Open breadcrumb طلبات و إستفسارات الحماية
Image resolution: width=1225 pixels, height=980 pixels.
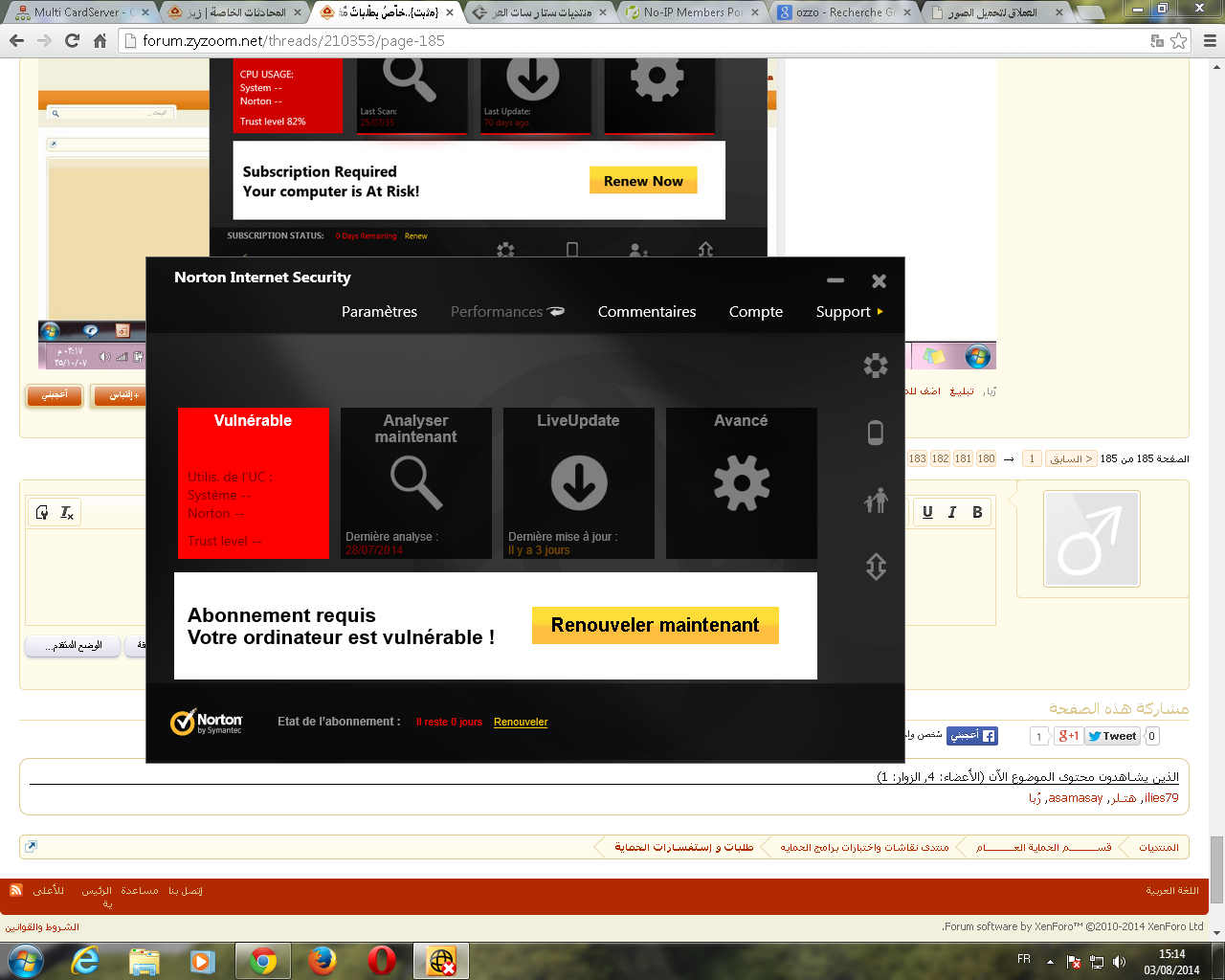(683, 847)
